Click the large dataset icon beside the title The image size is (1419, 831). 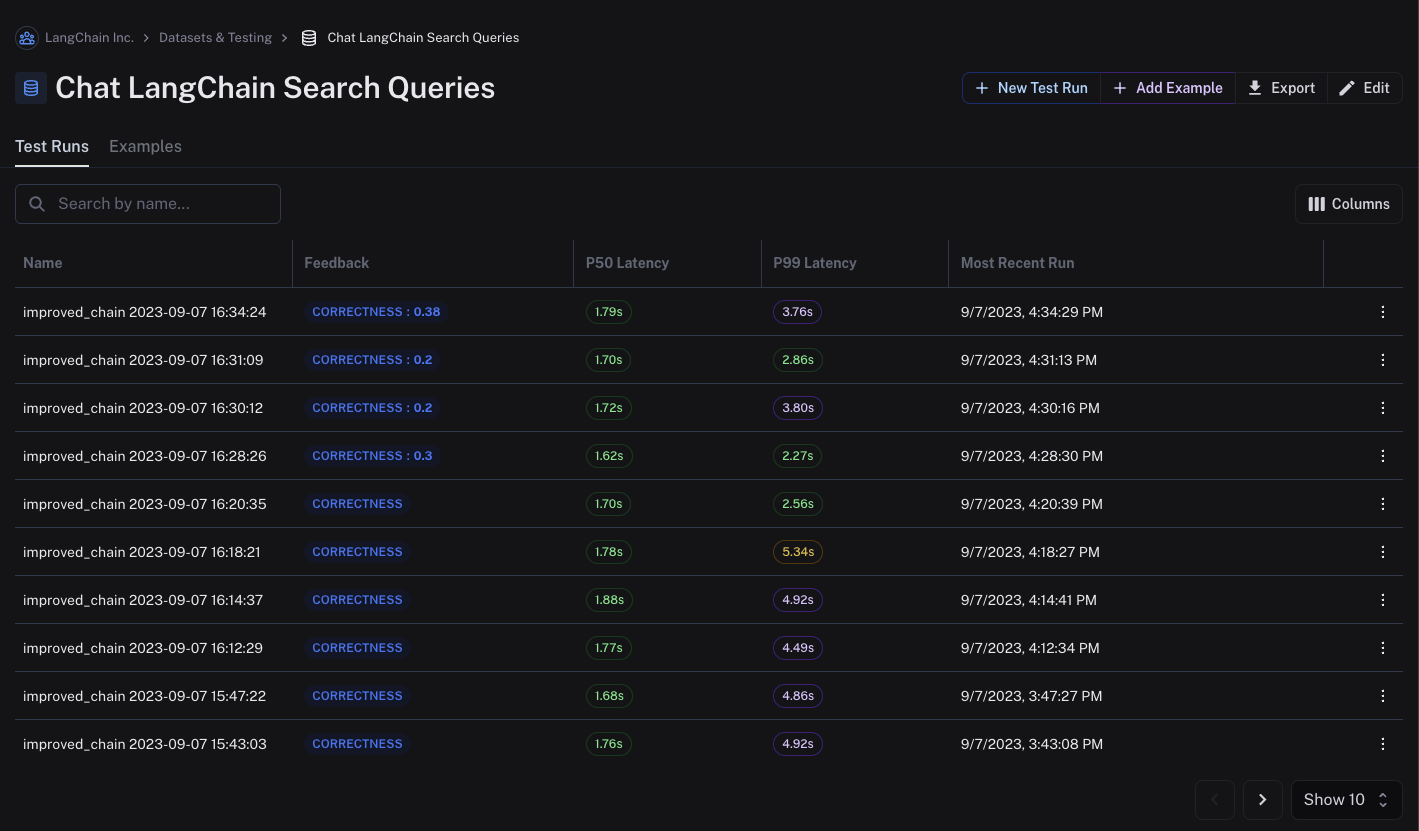tap(31, 88)
